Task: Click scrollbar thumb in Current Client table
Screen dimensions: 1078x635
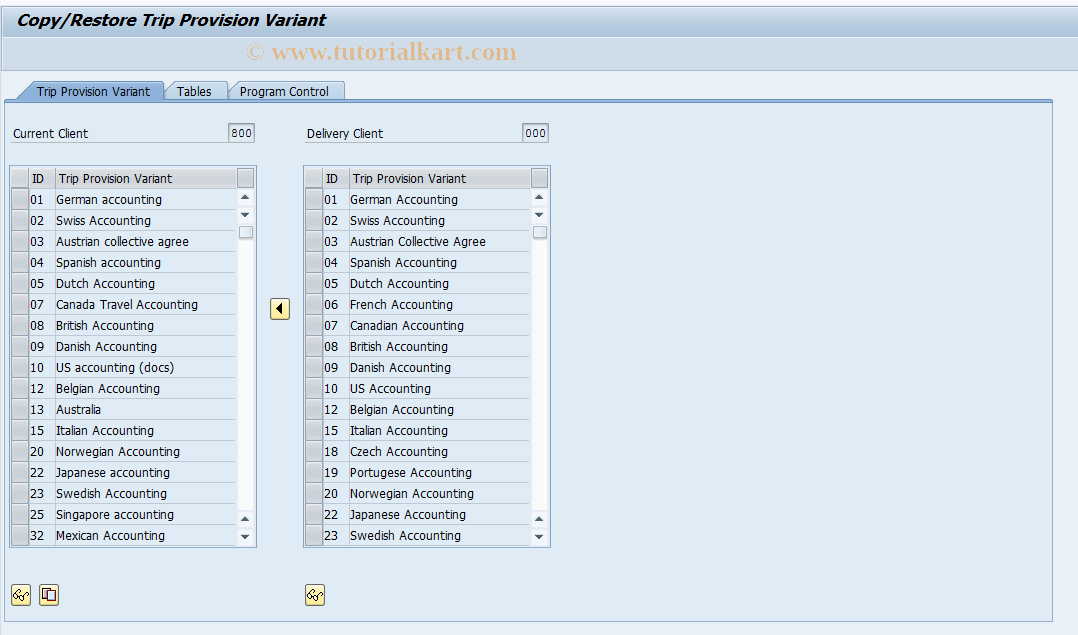Action: 245,232
